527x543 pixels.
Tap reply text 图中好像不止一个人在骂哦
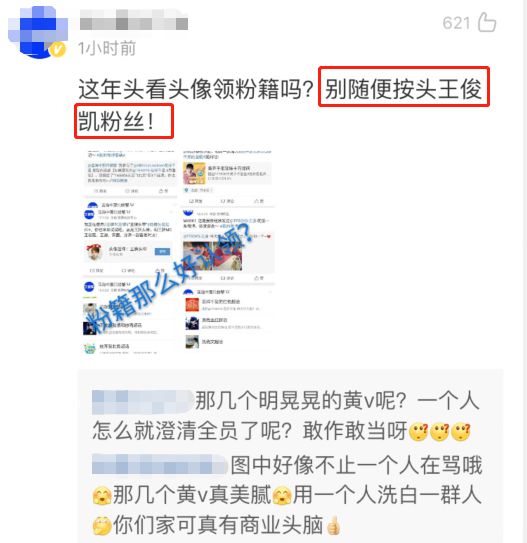(356, 464)
